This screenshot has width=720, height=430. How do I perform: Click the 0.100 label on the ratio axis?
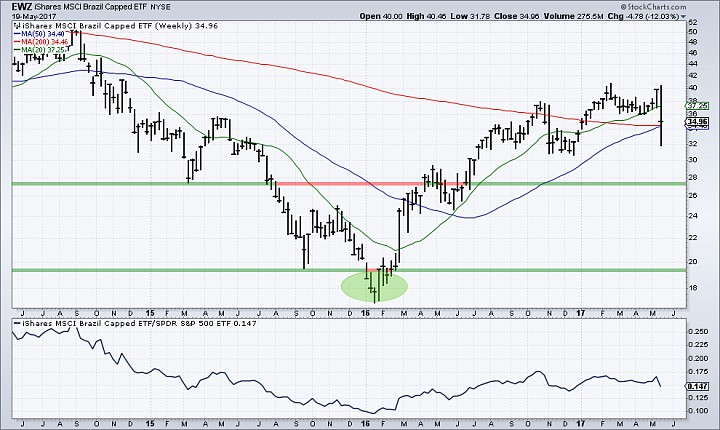pyautogui.click(x=699, y=411)
